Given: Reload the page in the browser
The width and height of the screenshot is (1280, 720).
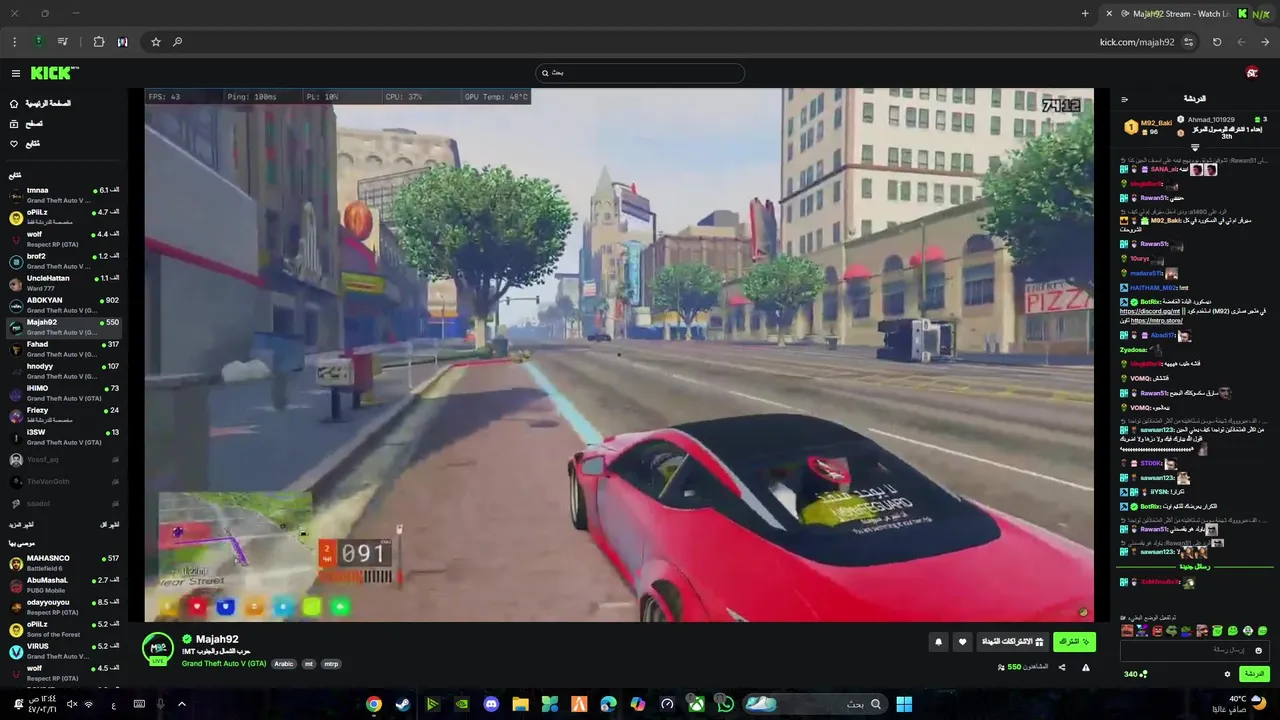Looking at the screenshot, I should [x=1217, y=42].
